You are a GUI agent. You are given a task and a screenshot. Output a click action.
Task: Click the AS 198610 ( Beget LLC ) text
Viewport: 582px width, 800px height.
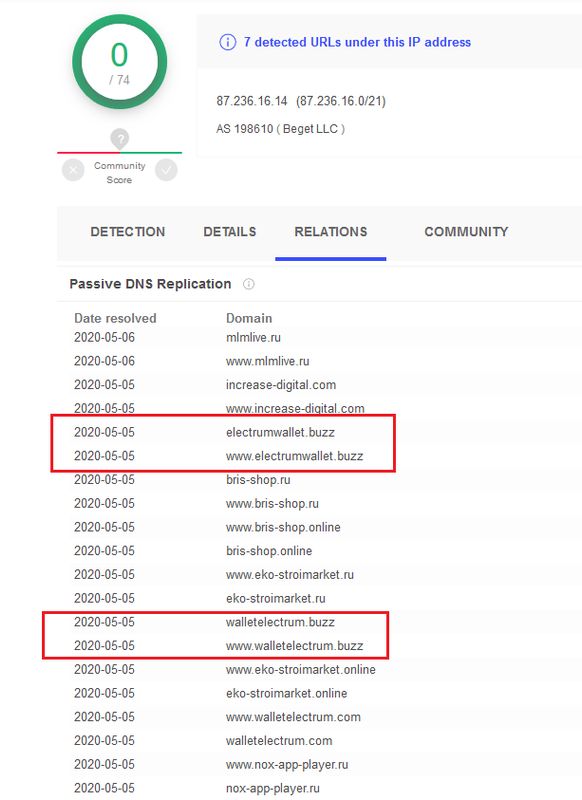click(x=280, y=129)
